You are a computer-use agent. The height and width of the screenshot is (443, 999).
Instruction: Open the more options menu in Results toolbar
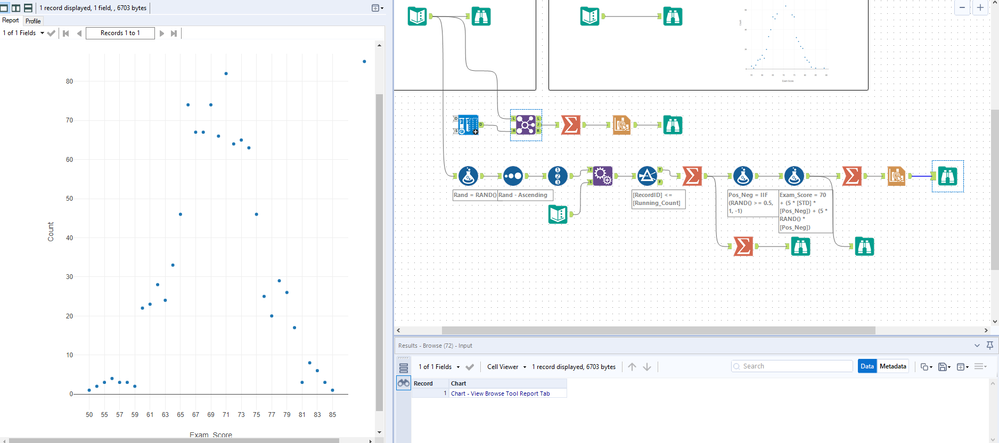click(x=981, y=367)
